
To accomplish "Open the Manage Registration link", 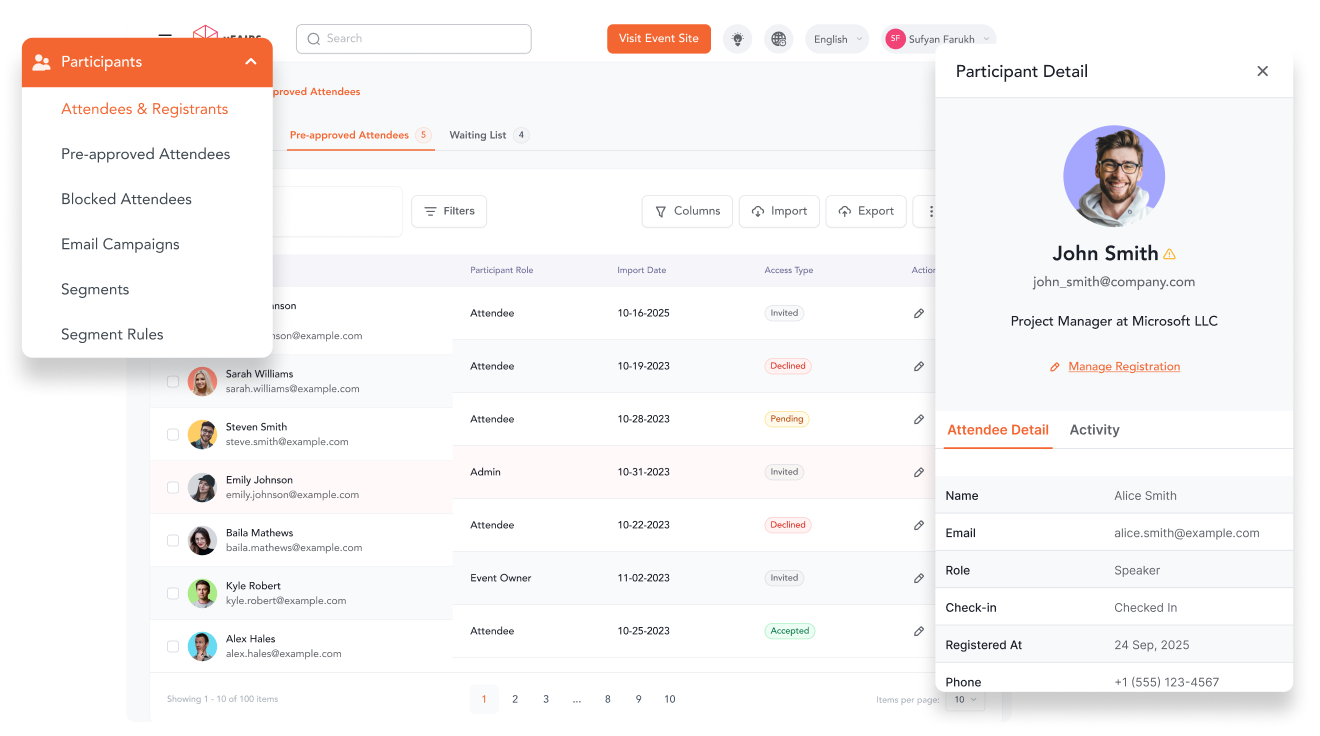I will (x=1123, y=367).
